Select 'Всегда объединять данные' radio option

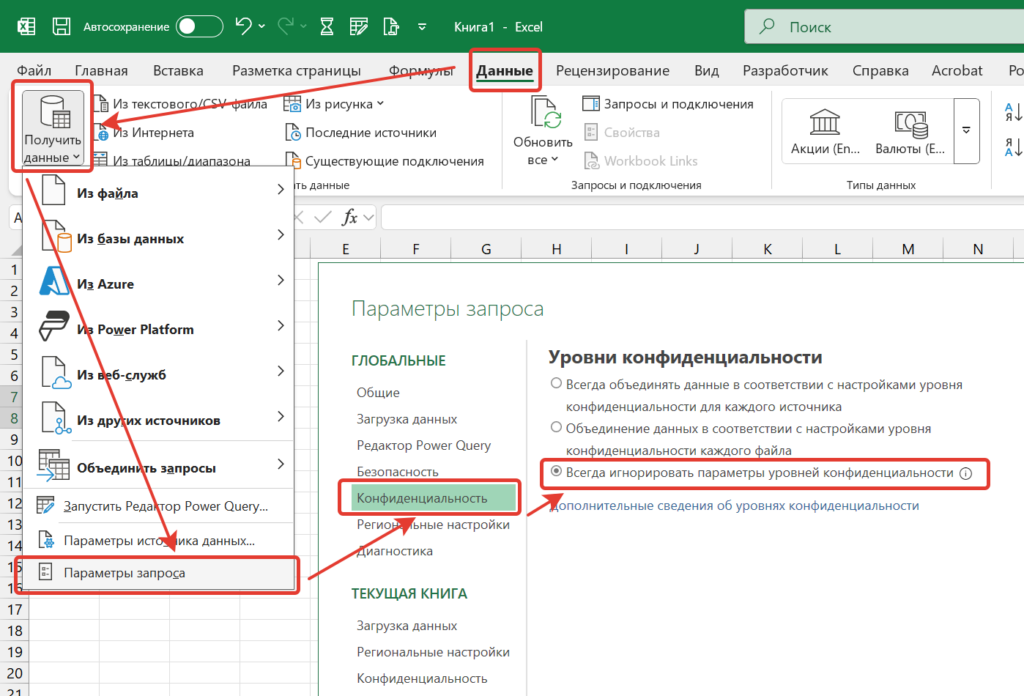[x=556, y=383]
